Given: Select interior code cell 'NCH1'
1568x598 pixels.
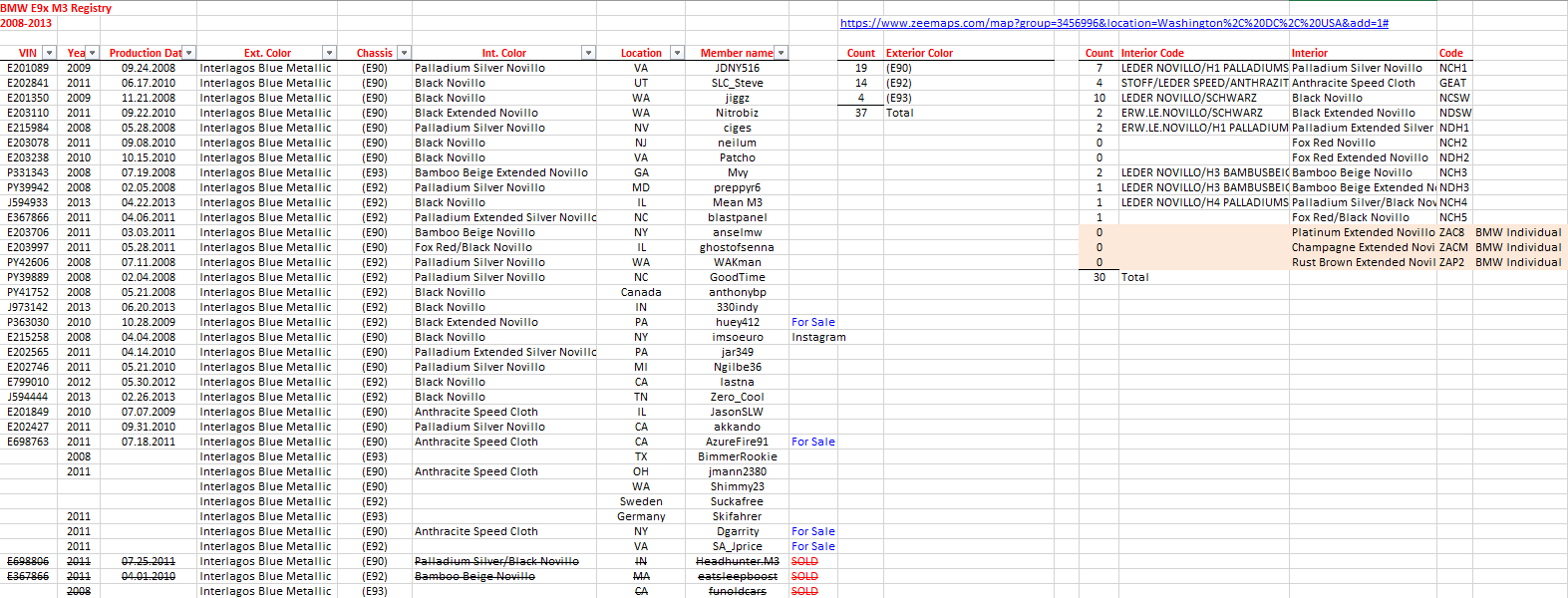Looking at the screenshot, I should click(x=1453, y=68).
